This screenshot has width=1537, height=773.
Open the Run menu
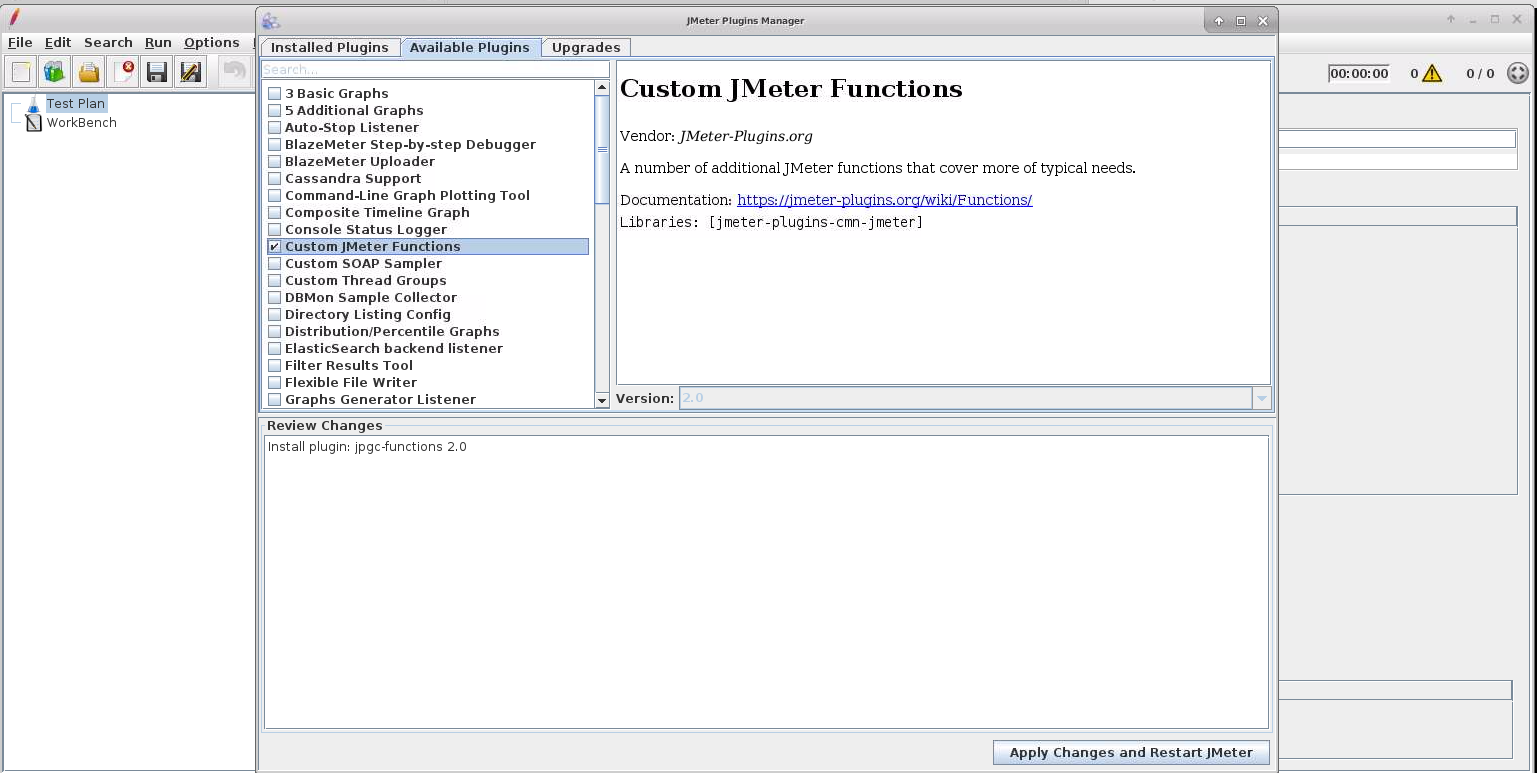click(x=158, y=43)
